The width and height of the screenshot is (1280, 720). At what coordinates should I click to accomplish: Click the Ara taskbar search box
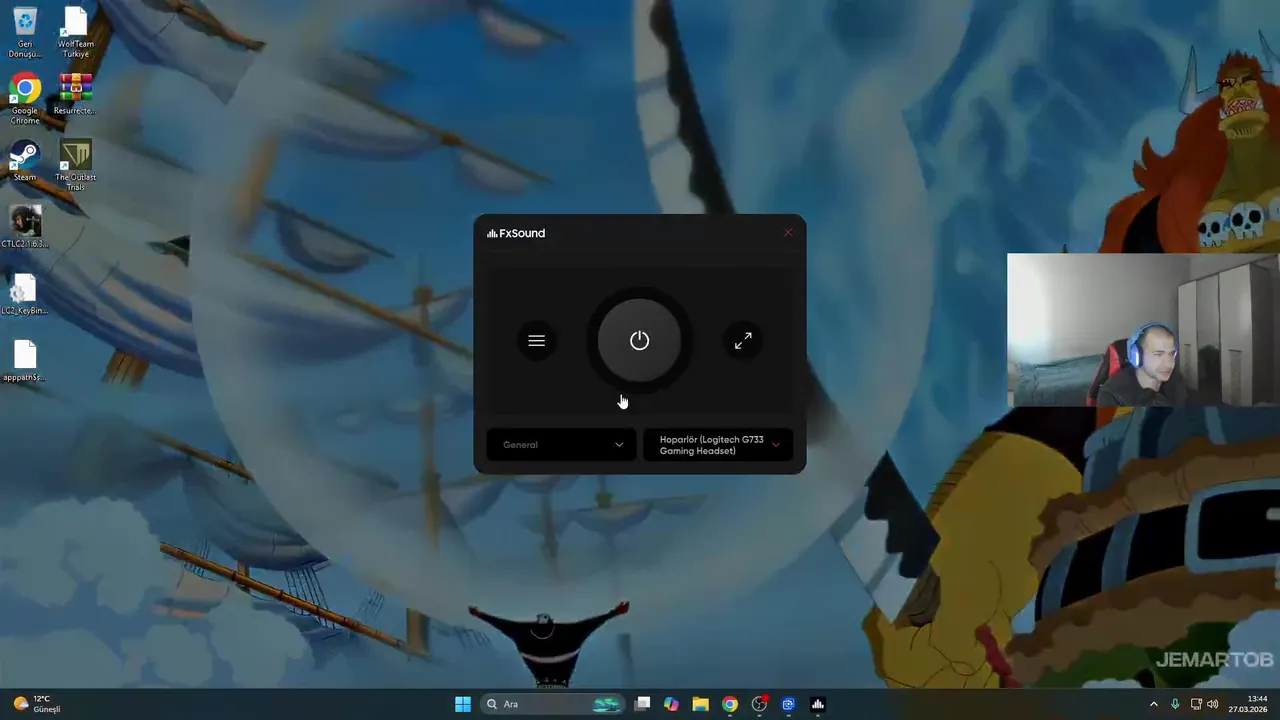tap(553, 704)
